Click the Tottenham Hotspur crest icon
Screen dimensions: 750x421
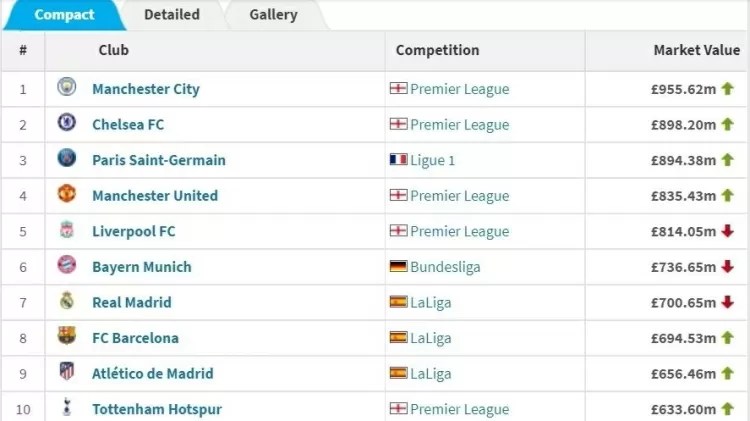coord(67,408)
